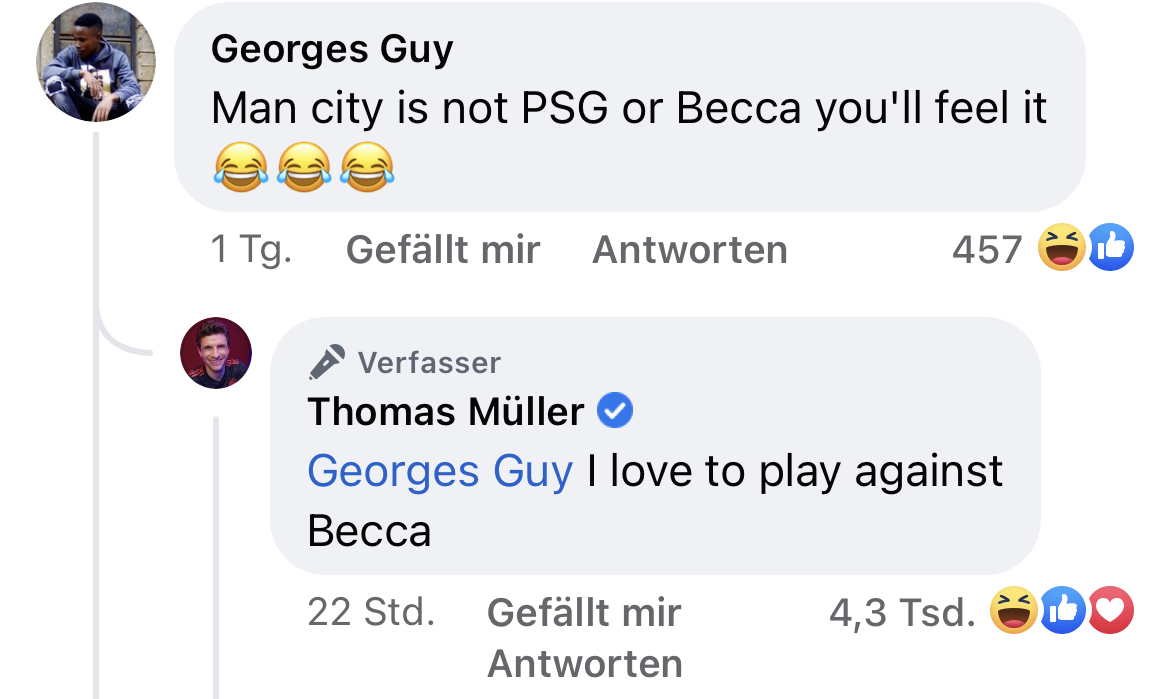1170x699 pixels.
Task: Click the Georges Guy commenter name
Action: point(331,48)
